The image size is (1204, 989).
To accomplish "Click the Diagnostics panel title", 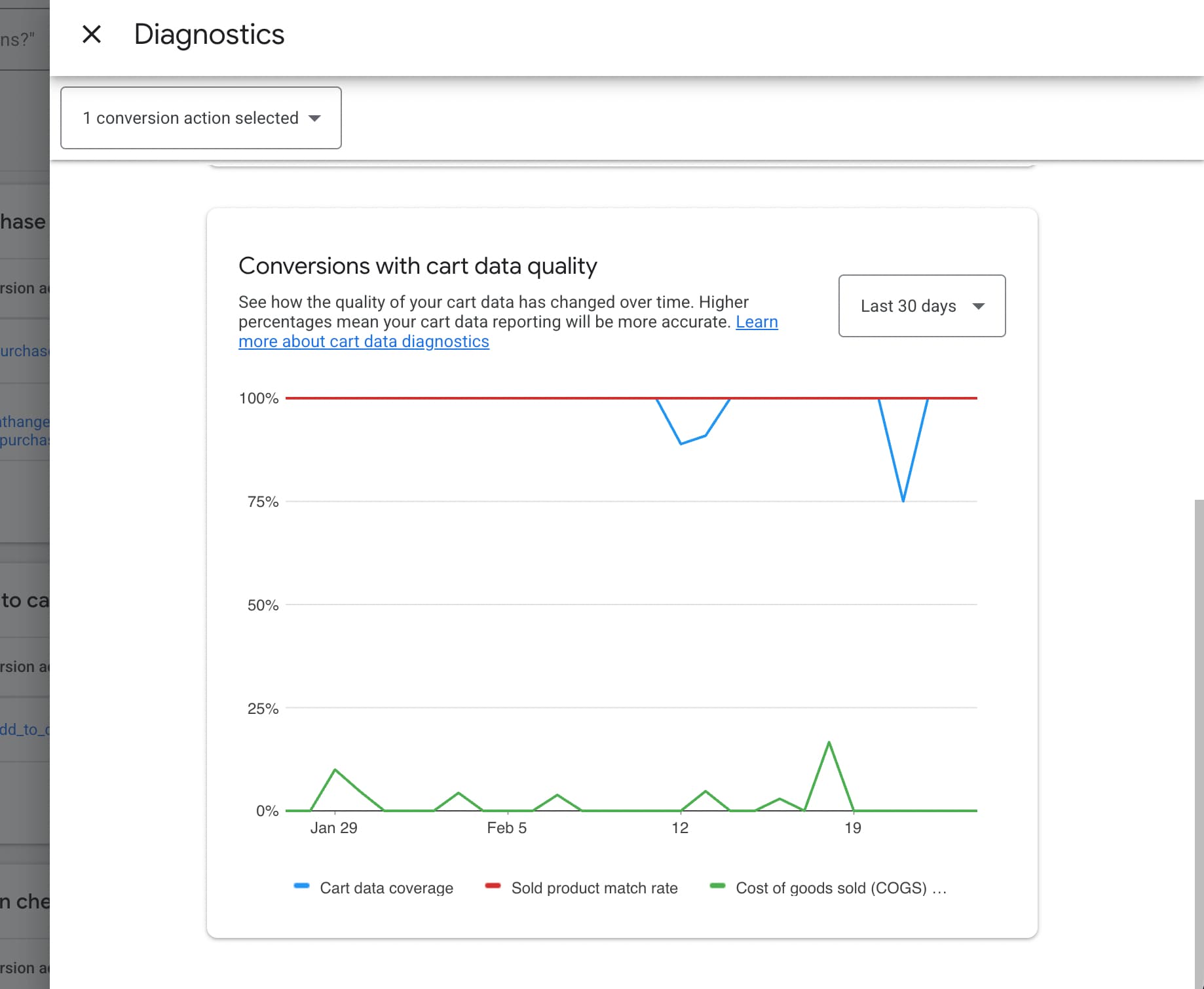I will (x=209, y=34).
